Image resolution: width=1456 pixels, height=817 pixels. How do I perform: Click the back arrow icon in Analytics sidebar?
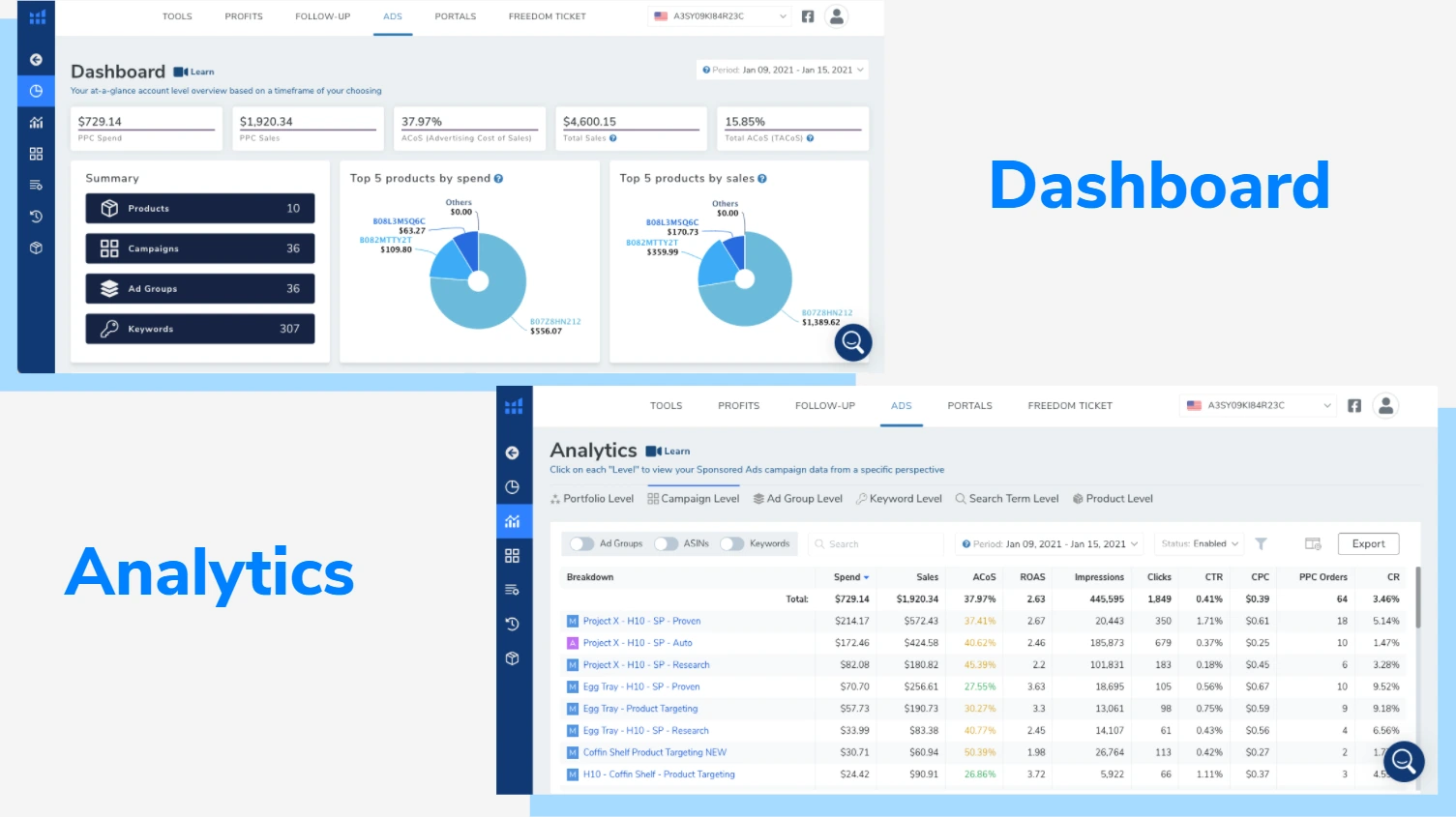513,452
